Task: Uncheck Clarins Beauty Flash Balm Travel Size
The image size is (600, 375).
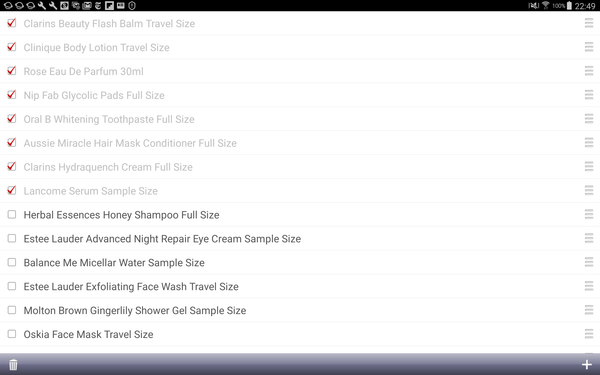Action: (12, 23)
